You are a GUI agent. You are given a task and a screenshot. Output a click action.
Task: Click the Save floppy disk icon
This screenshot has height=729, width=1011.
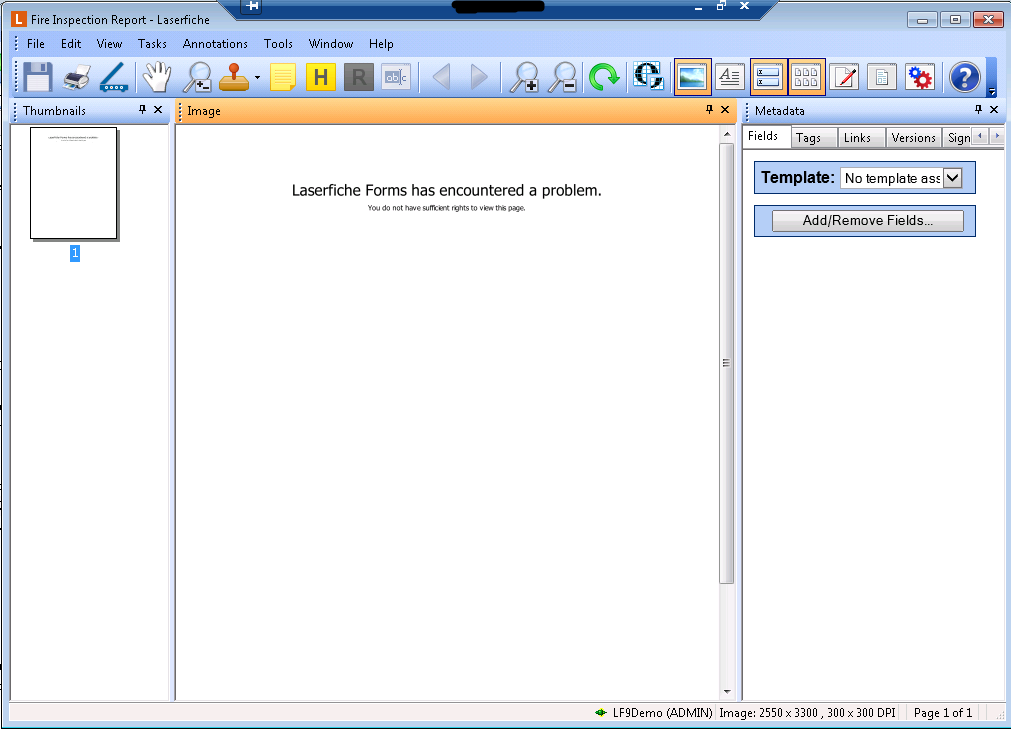tap(37, 77)
